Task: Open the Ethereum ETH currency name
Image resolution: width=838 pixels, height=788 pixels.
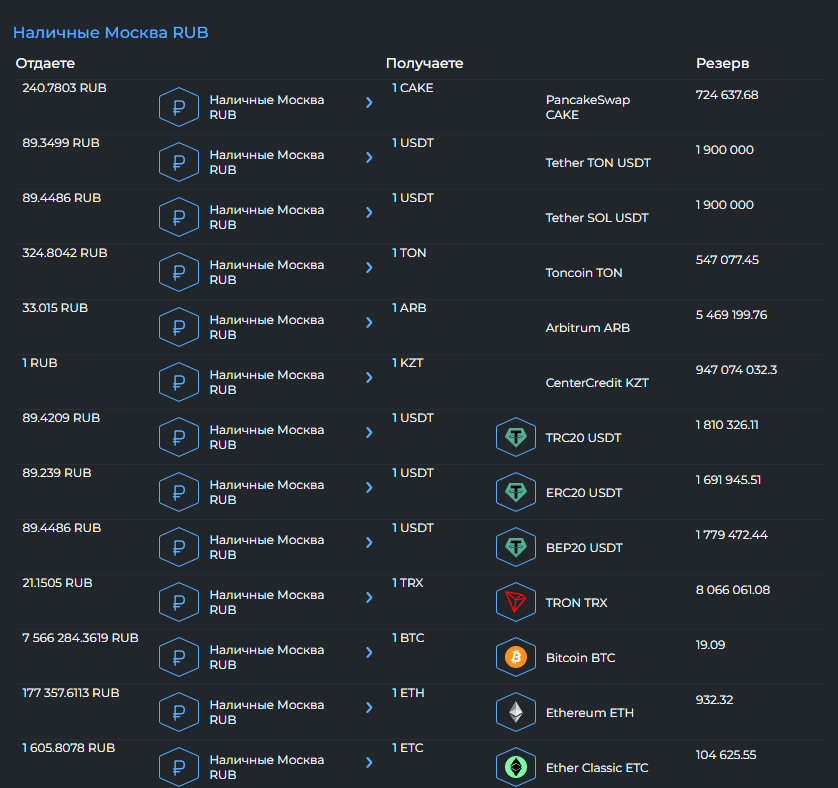Action: coord(589,713)
